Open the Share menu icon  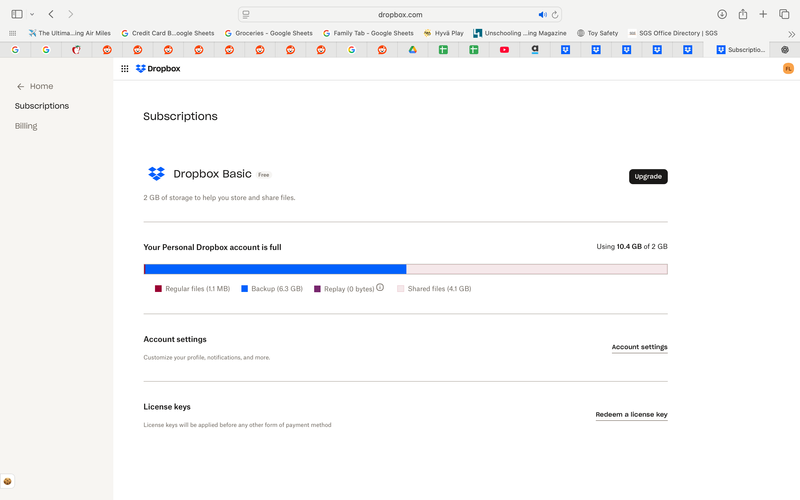point(742,14)
